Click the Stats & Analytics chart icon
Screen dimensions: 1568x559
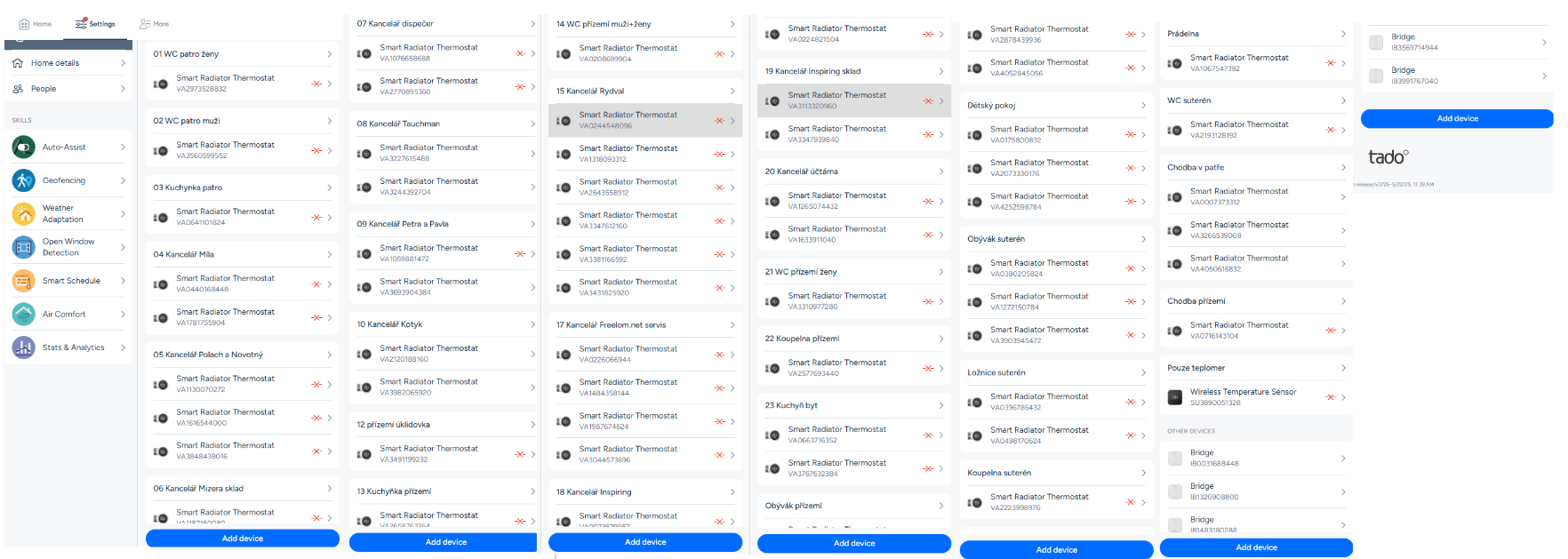tap(24, 347)
